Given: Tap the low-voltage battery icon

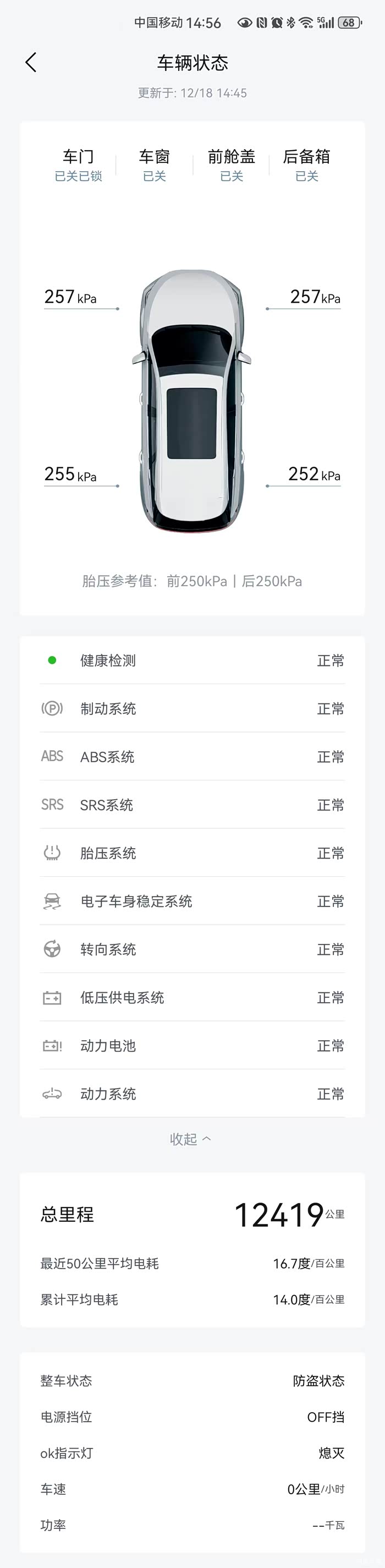Looking at the screenshot, I should point(52,998).
